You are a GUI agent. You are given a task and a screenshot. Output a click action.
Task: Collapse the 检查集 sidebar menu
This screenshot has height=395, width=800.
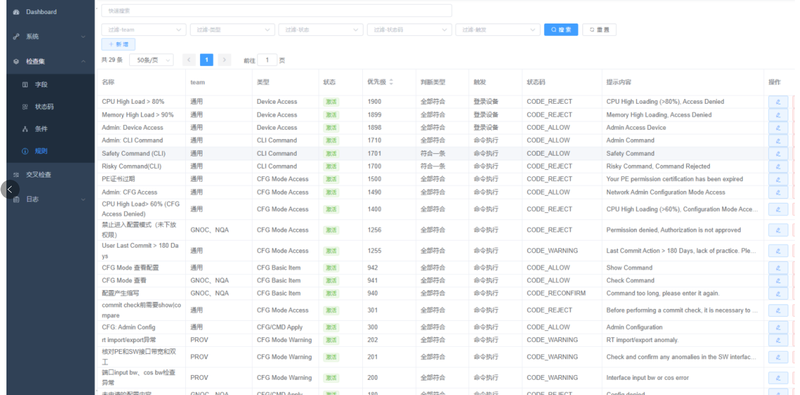pos(50,61)
